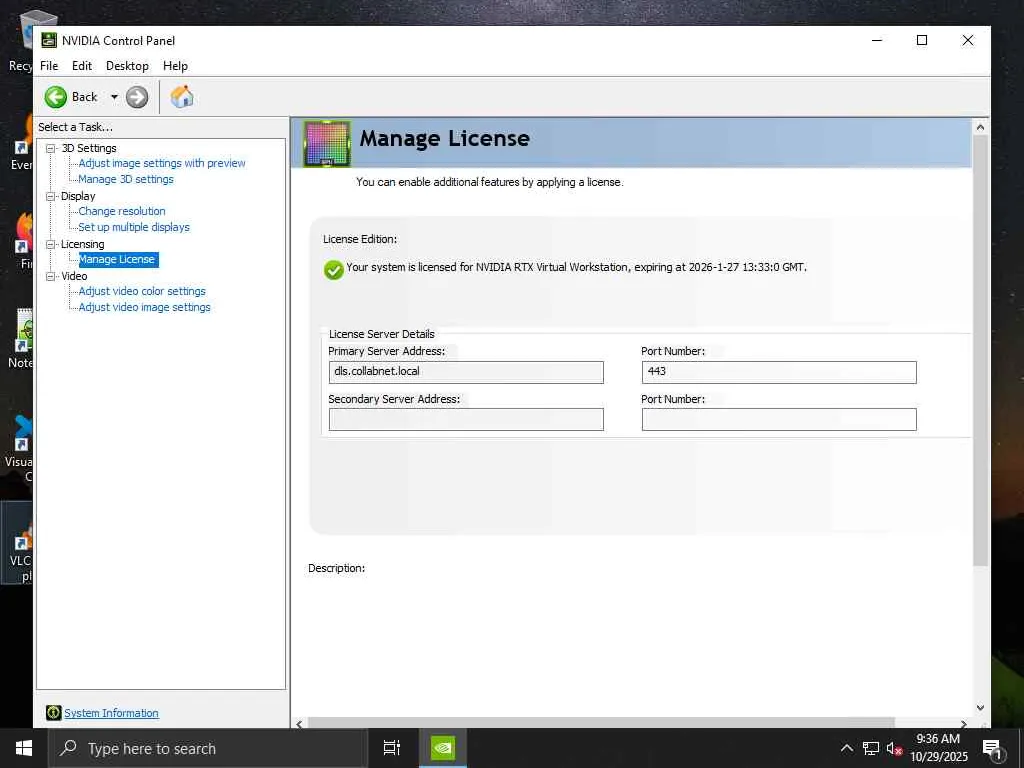The width and height of the screenshot is (1024, 768).
Task: Select Manage 3D settings
Action: (x=126, y=179)
